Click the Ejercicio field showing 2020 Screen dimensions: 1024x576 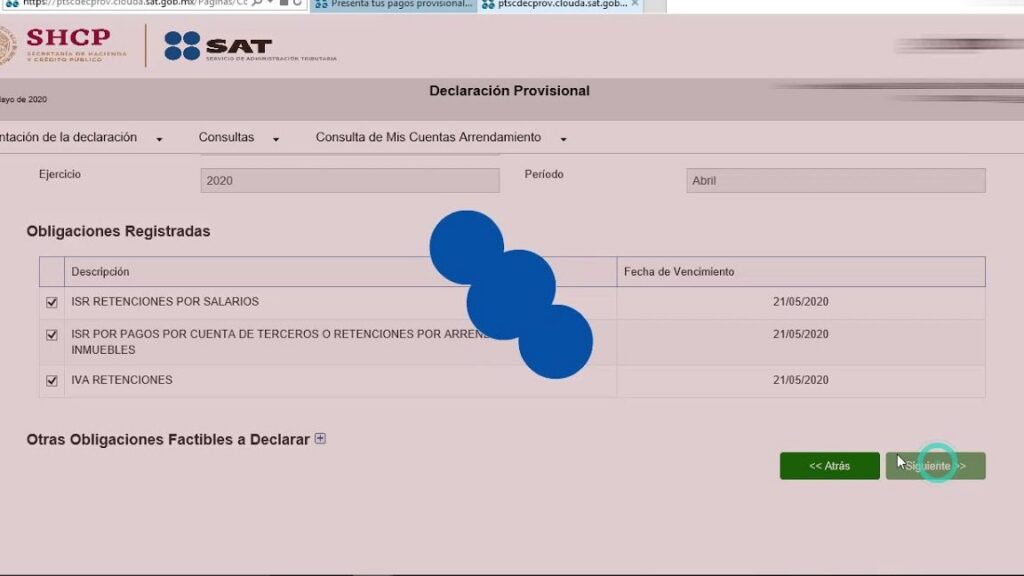[x=349, y=181]
